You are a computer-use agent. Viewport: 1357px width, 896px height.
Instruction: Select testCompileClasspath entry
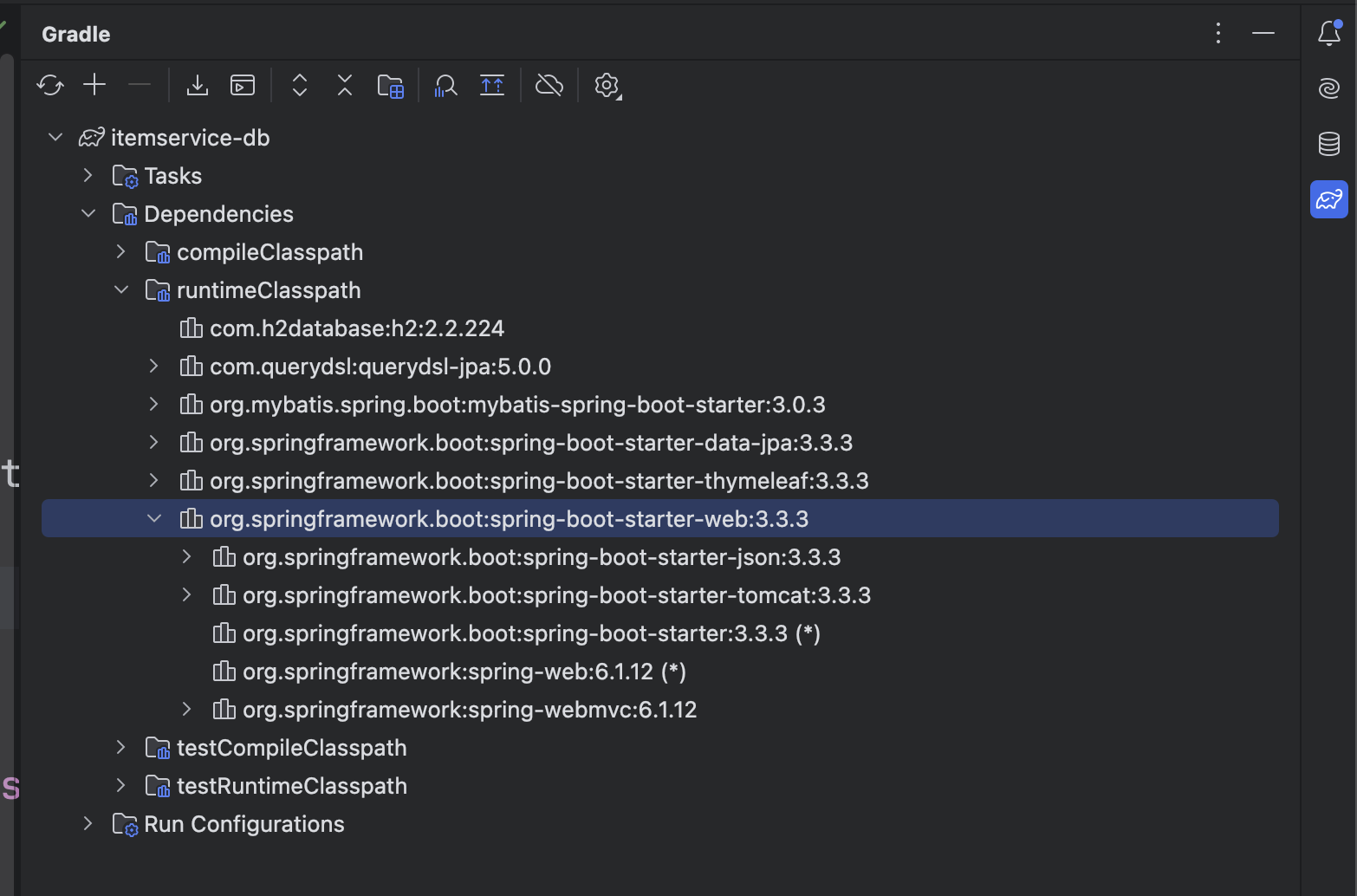[x=660, y=747]
